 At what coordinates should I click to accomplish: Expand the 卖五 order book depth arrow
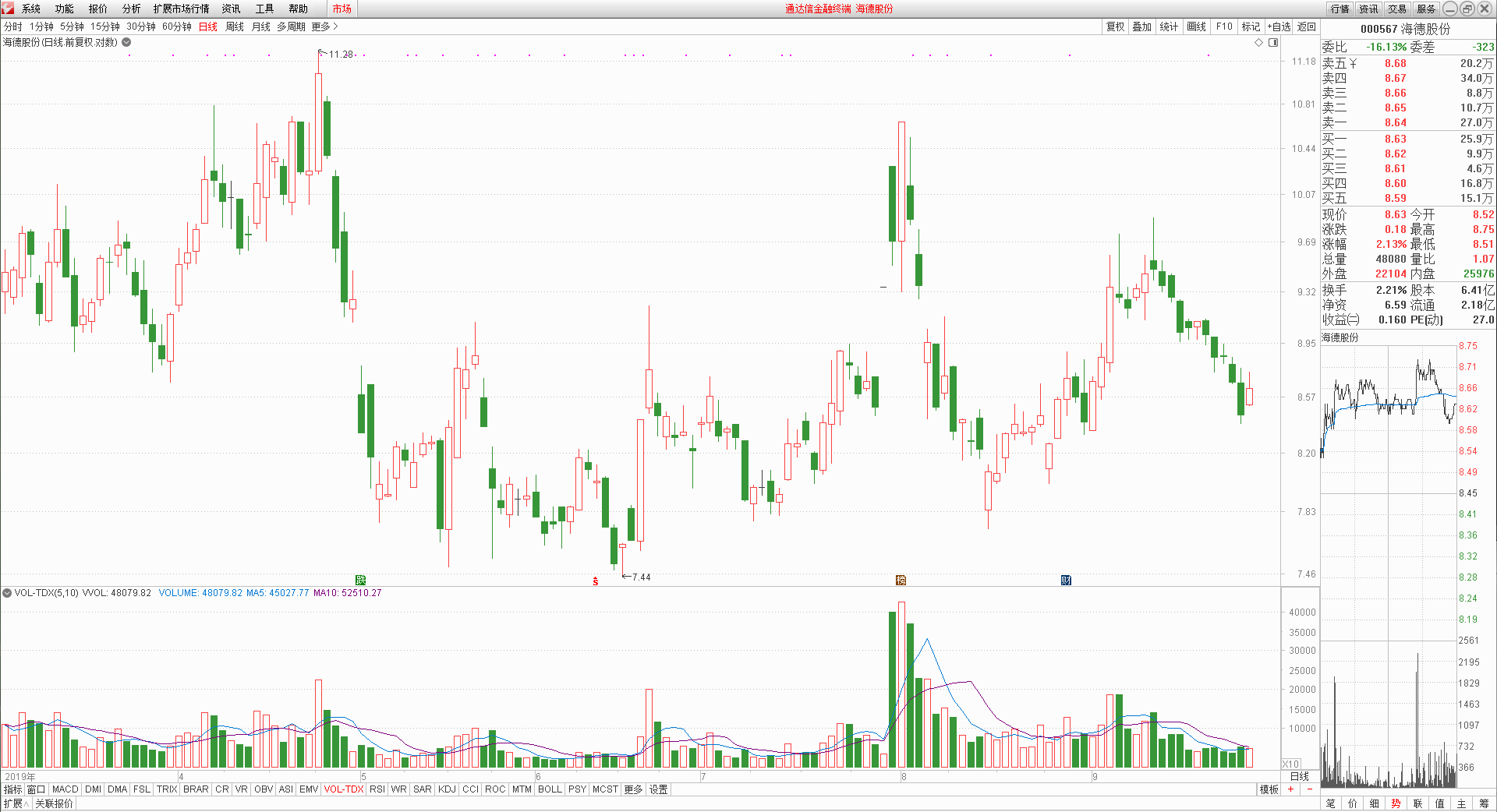(1354, 63)
